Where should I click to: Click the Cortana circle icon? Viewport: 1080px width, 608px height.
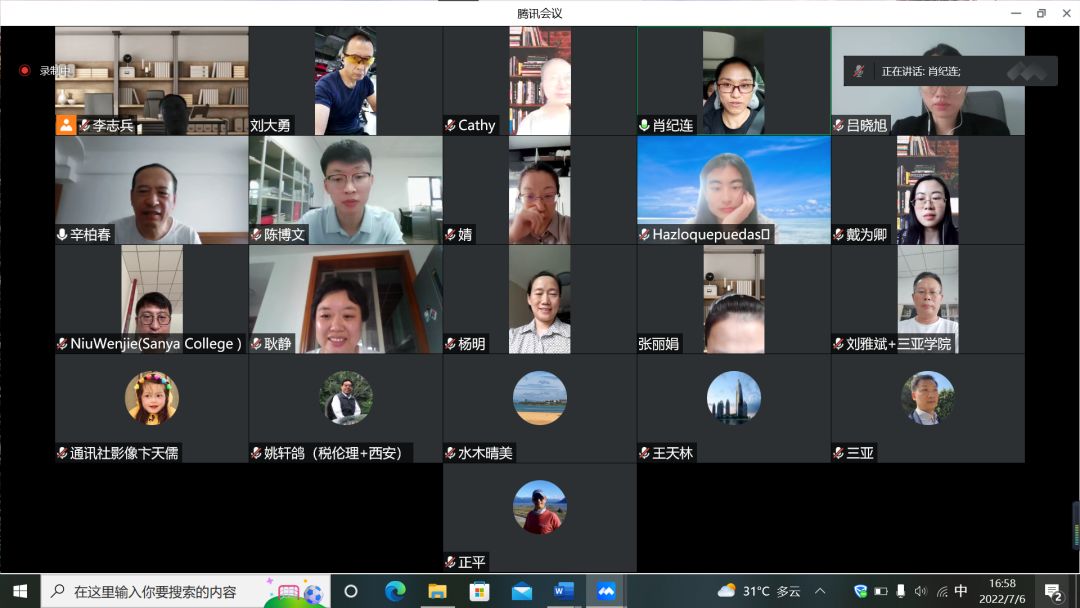point(351,591)
